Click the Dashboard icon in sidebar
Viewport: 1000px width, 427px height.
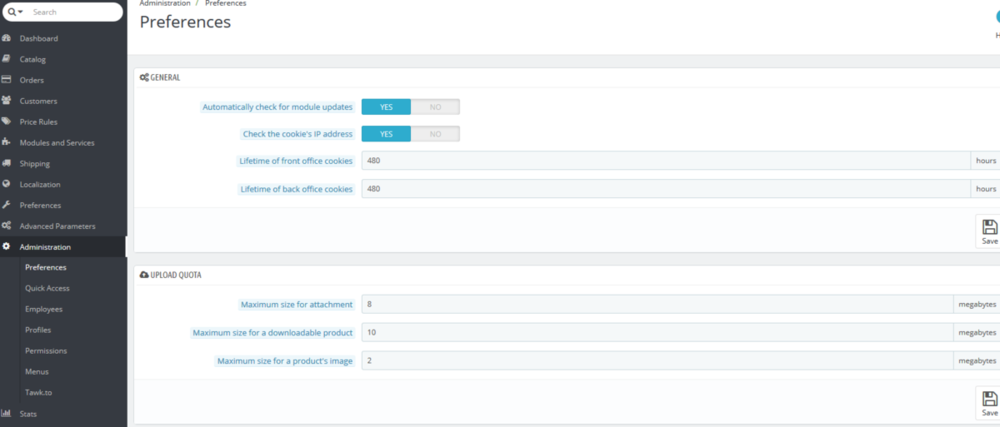pos(7,38)
